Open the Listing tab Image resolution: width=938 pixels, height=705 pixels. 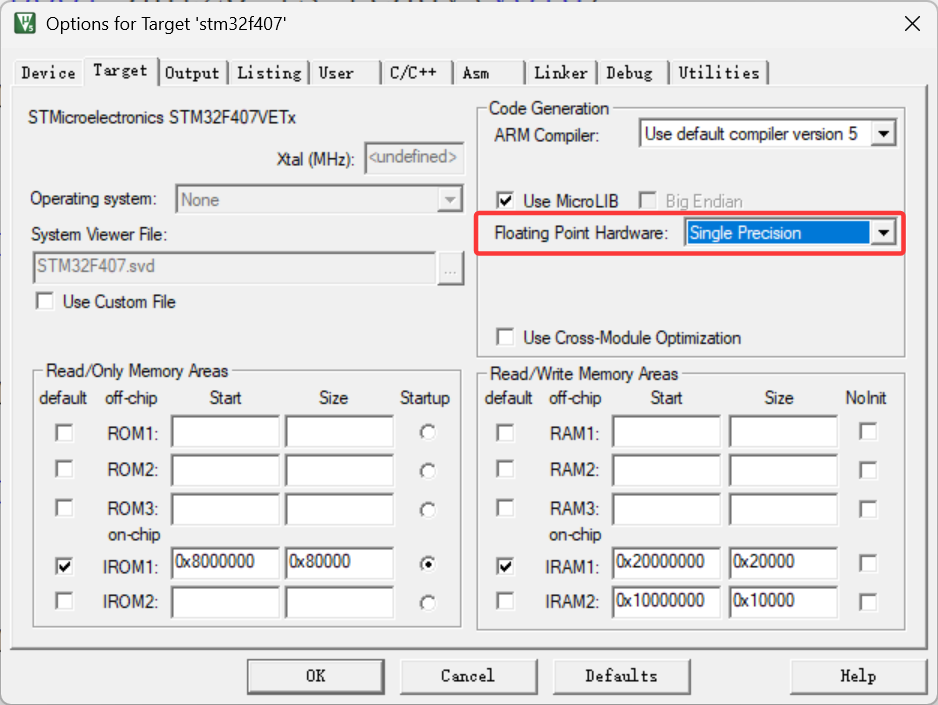point(269,73)
